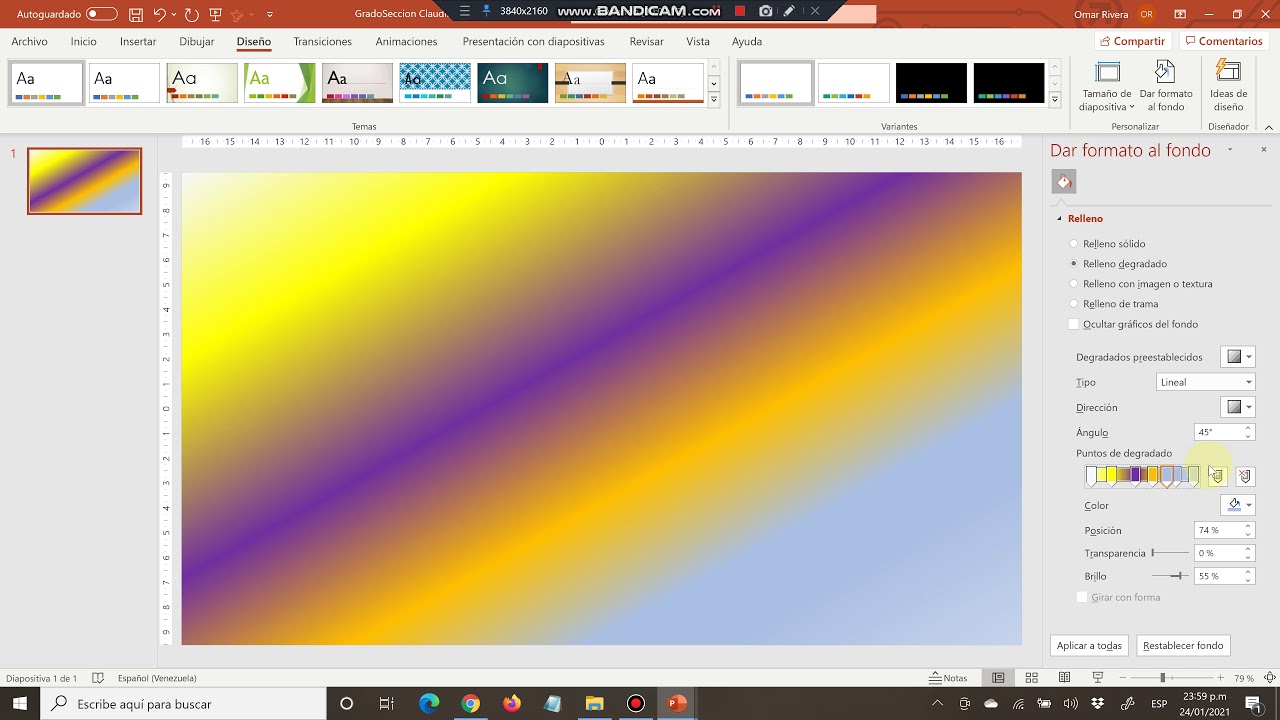1280x720 pixels.
Task: Open the Vista tab
Action: 698,42
